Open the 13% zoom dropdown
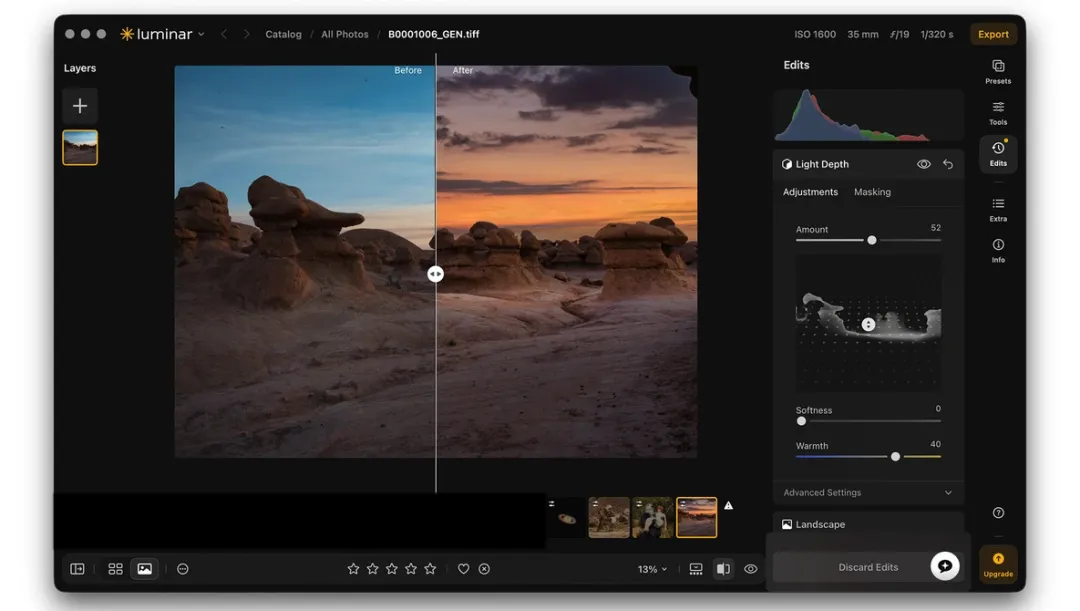Viewport: 1080px width, 611px height. [652, 569]
